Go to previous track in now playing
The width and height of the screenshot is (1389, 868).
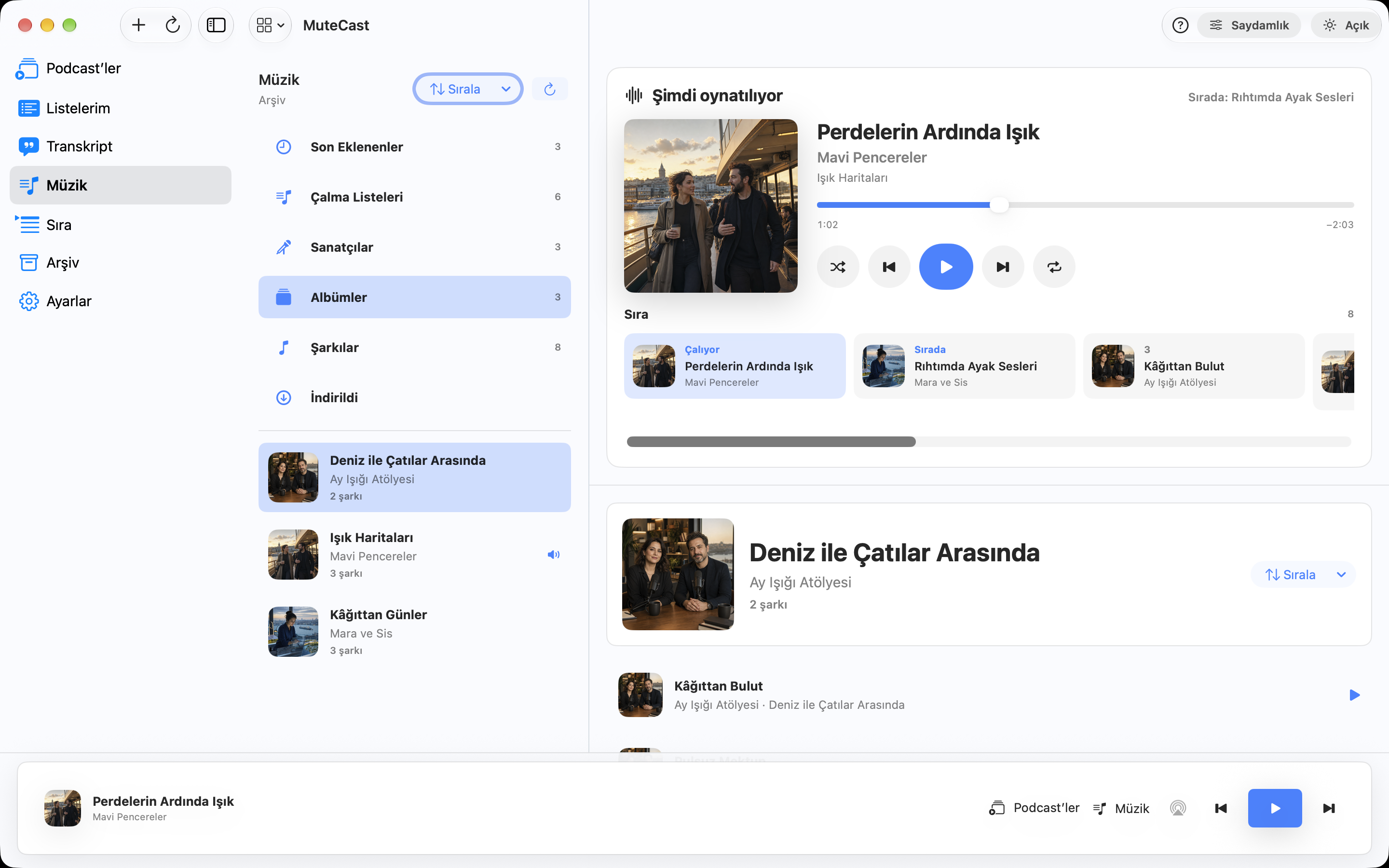click(x=888, y=267)
